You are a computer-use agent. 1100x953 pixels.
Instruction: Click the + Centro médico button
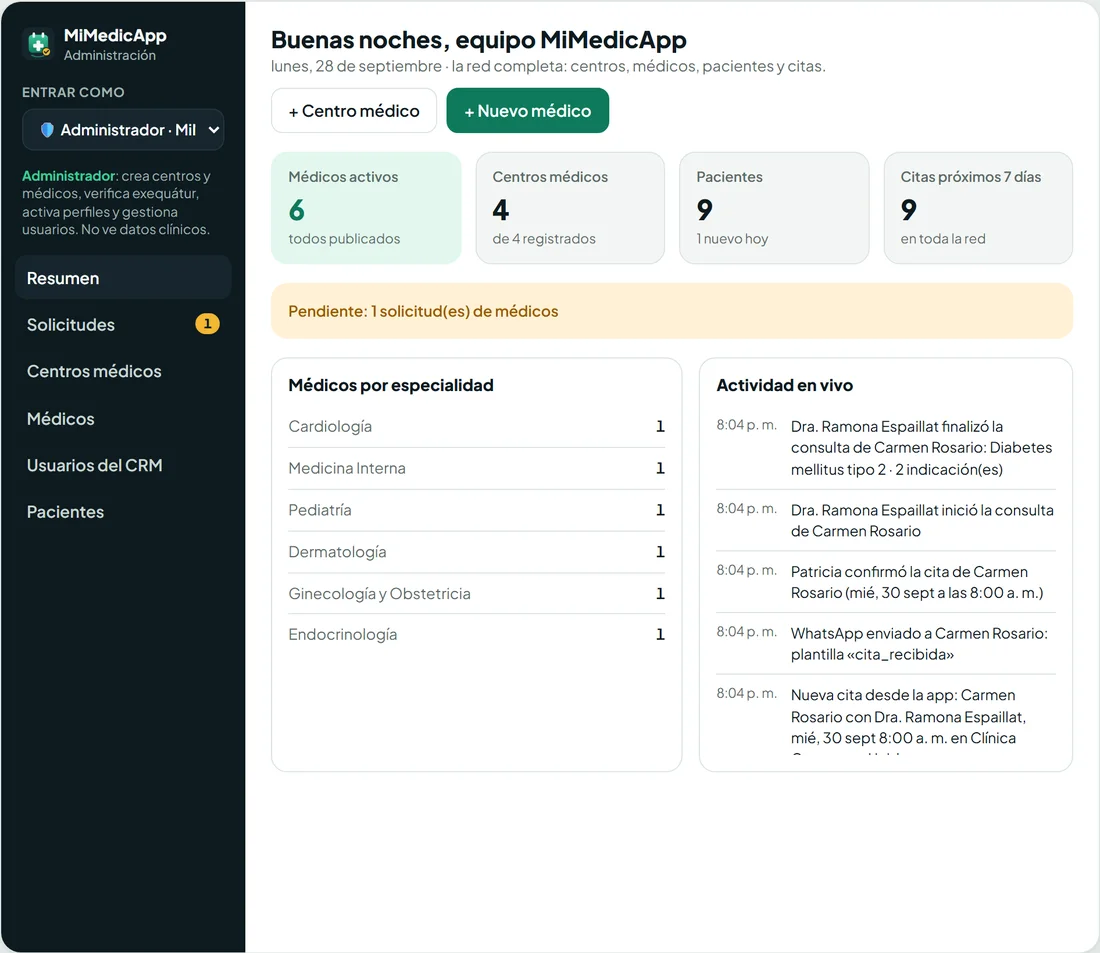(x=354, y=111)
